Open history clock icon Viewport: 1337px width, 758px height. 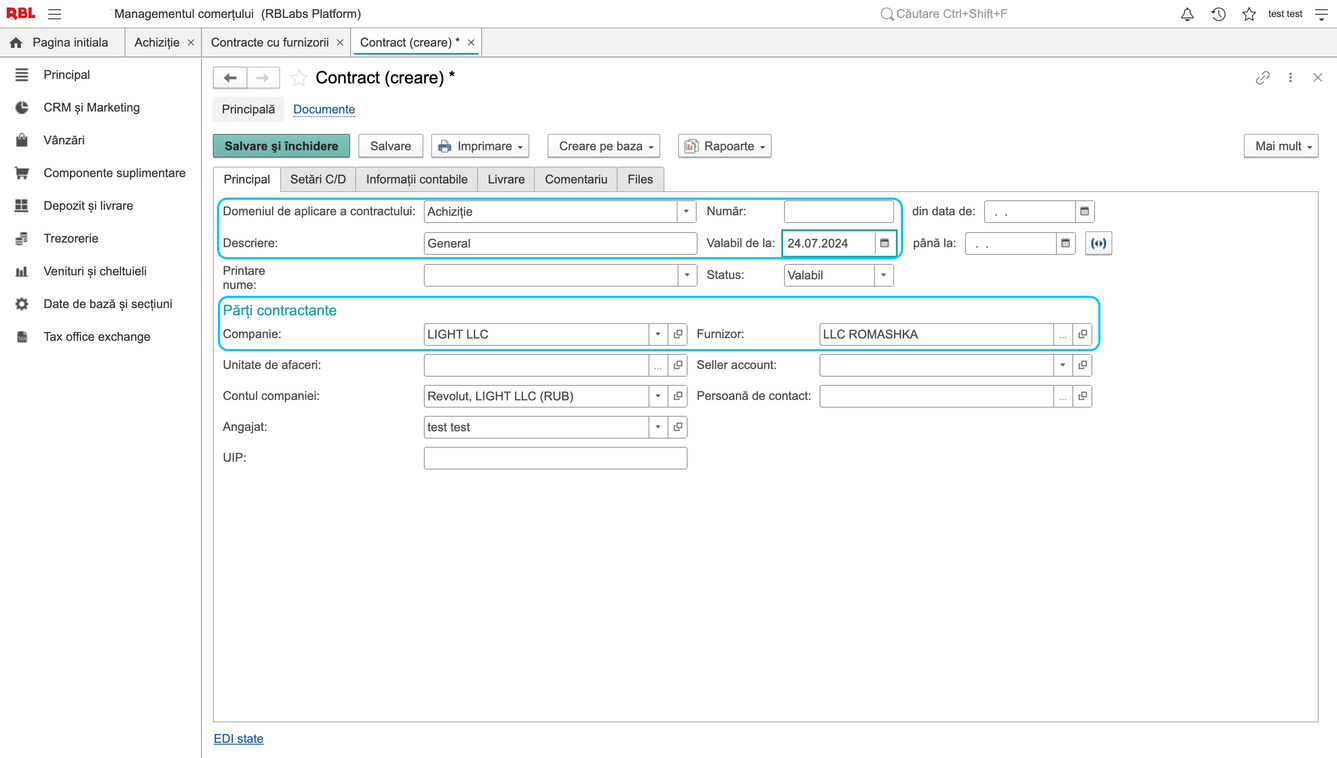click(x=1218, y=14)
